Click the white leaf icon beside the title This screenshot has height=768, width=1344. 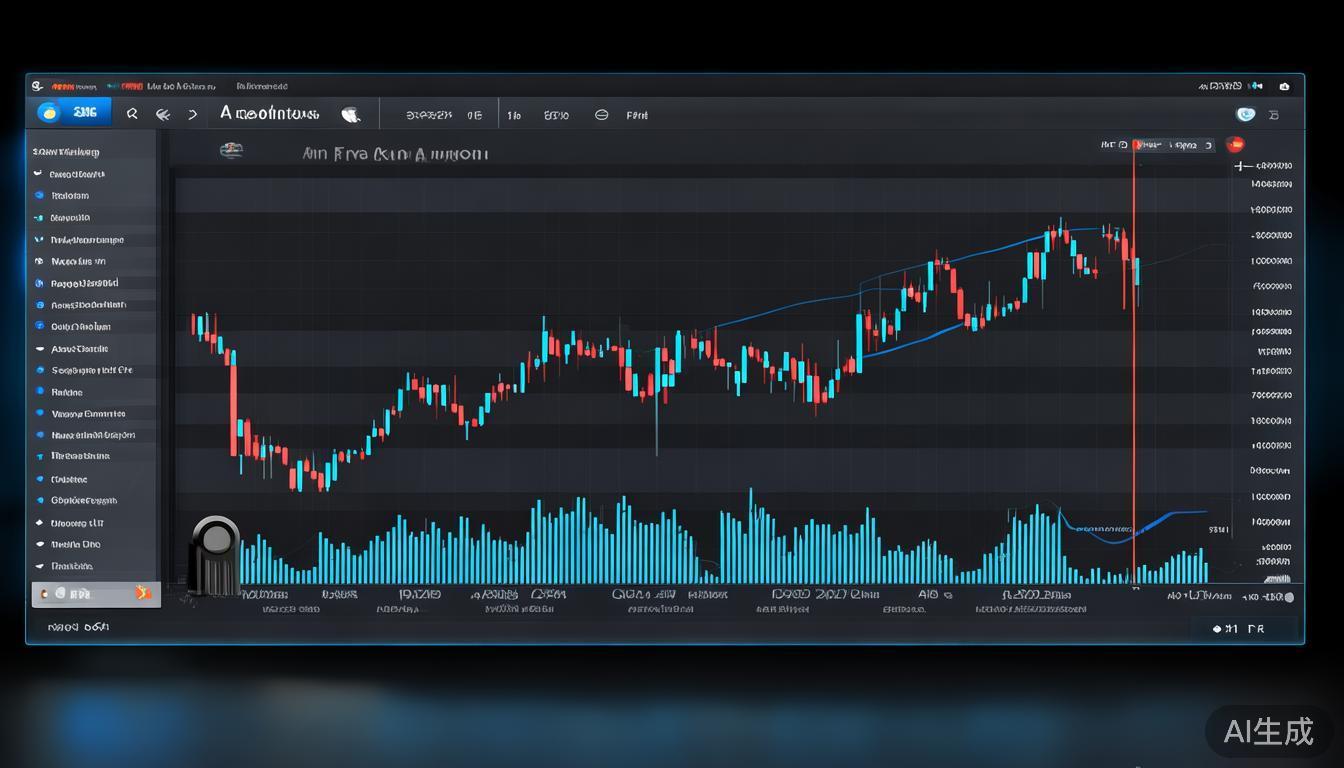click(350, 115)
